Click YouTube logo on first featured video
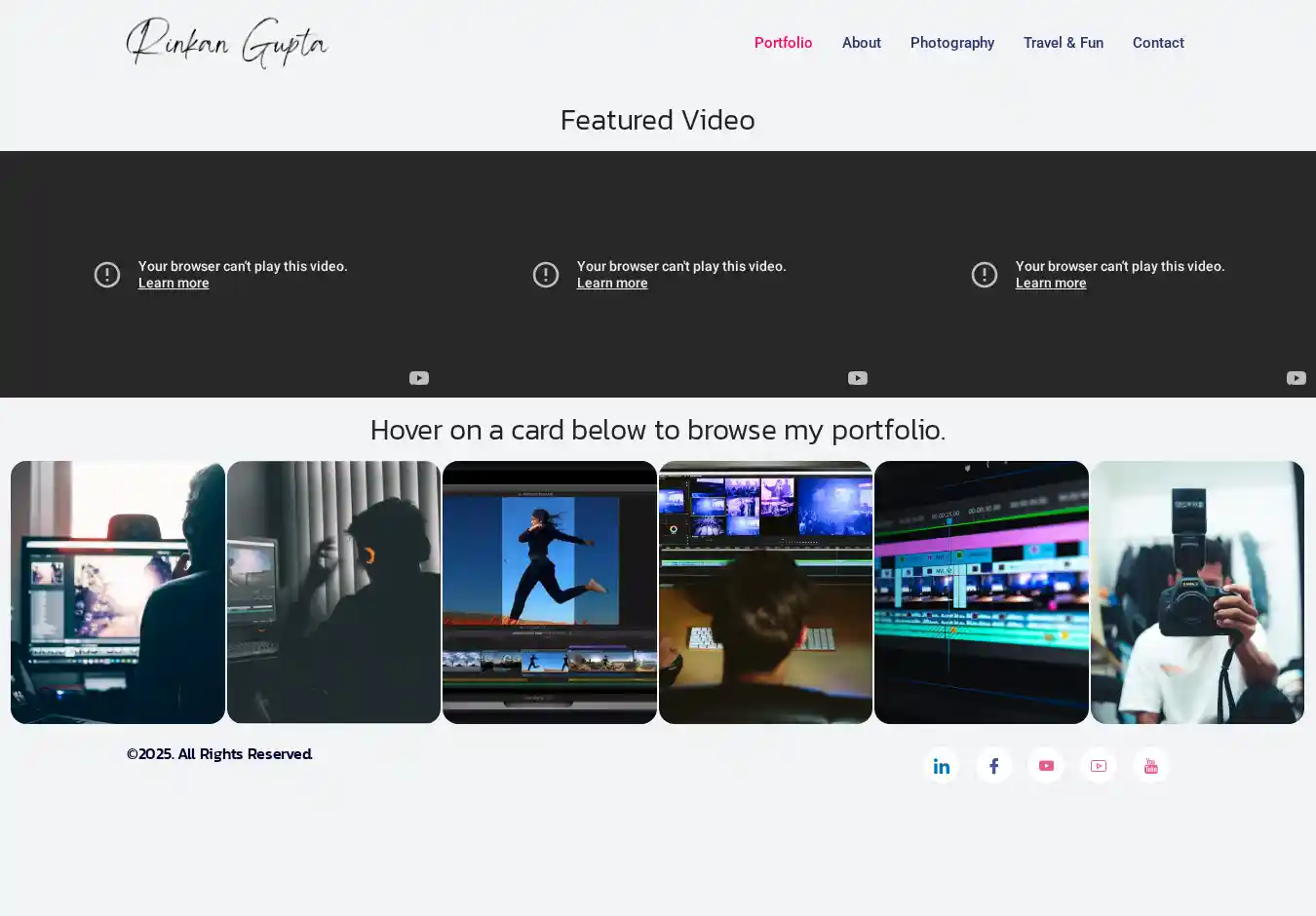The width and height of the screenshot is (1316, 916). coord(419,378)
